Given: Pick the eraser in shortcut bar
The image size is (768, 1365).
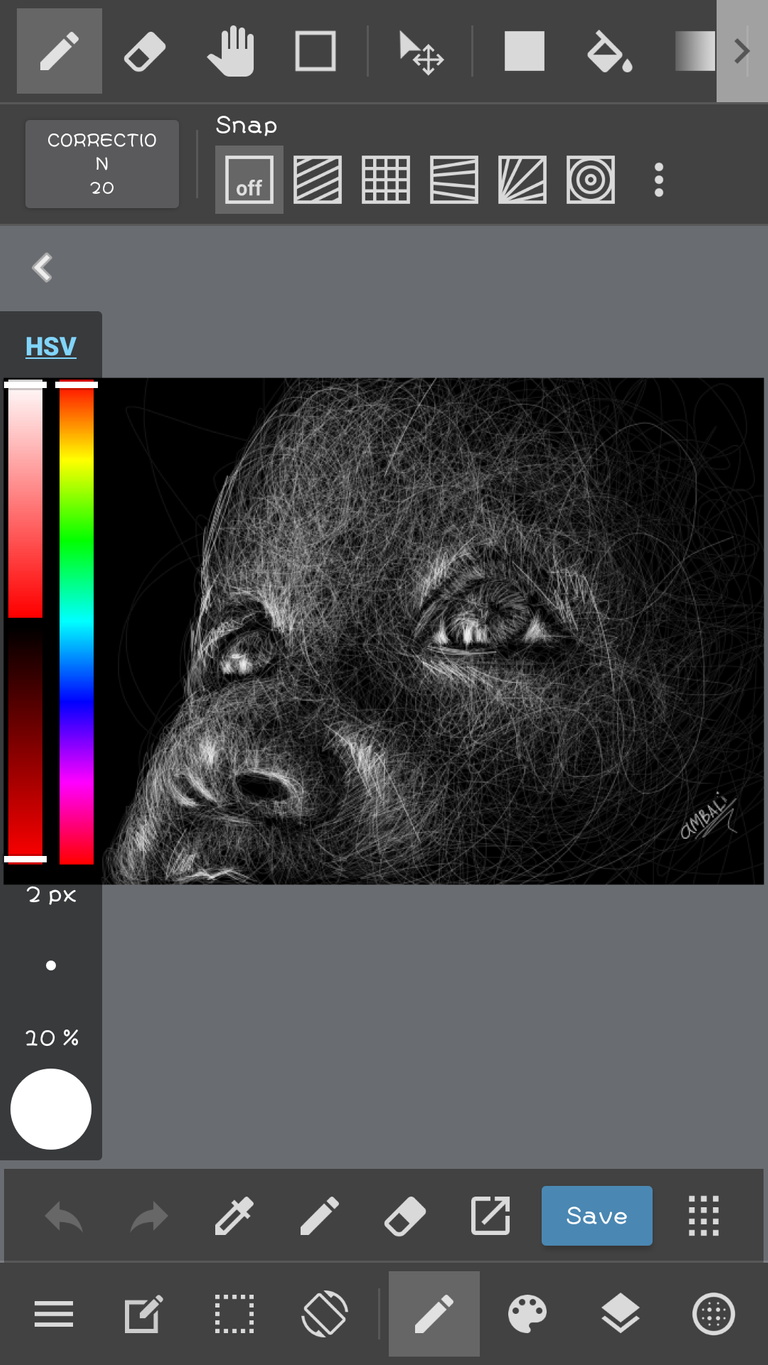Looking at the screenshot, I should (405, 1216).
